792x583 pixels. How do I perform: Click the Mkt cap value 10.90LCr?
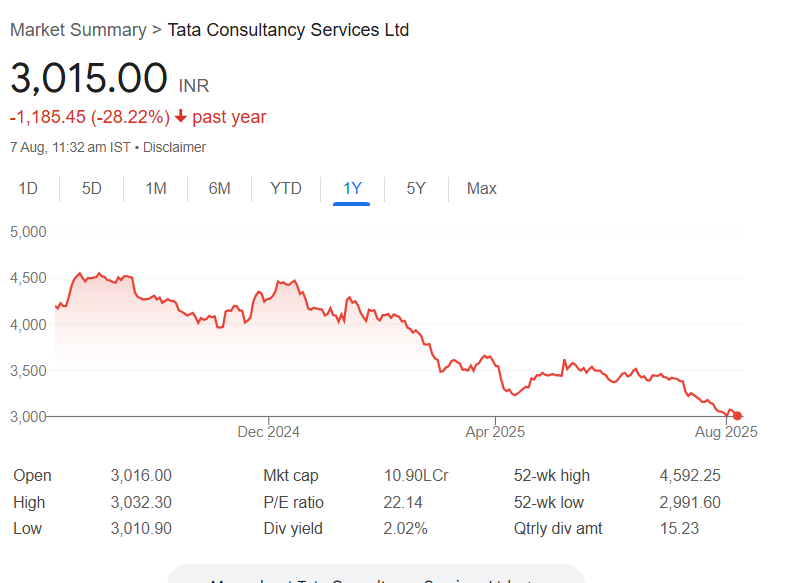416,475
